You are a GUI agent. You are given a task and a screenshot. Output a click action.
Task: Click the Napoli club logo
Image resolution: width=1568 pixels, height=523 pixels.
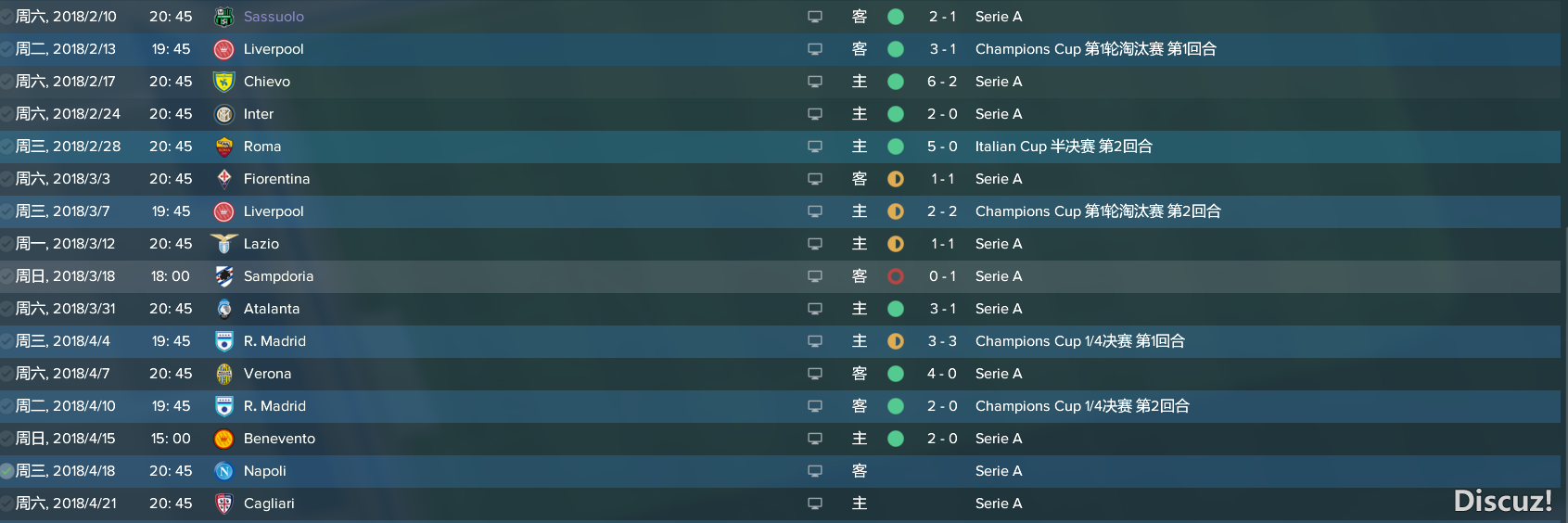tap(223, 471)
